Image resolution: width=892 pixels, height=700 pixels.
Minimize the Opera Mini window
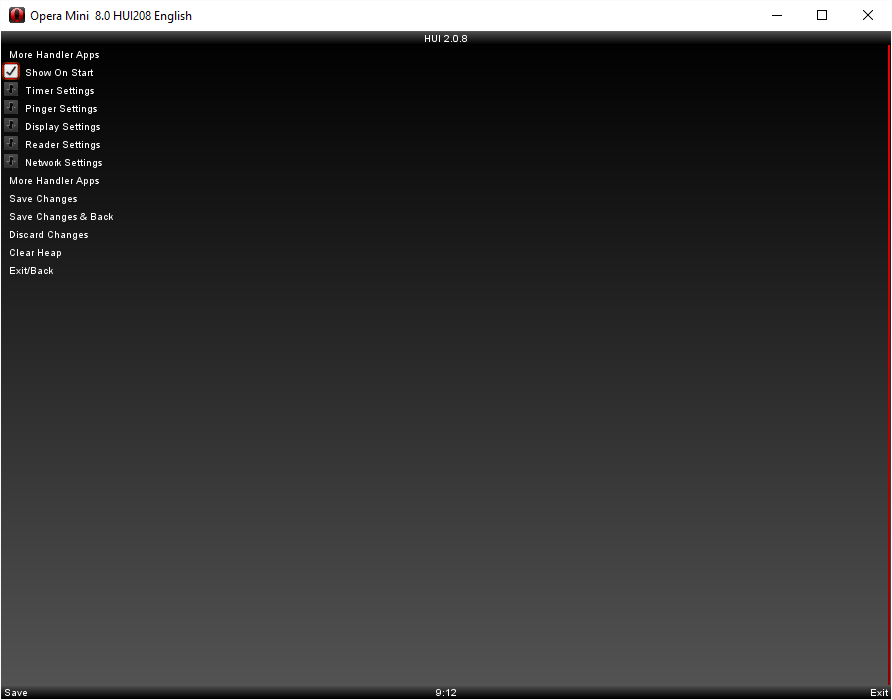[x=777, y=15]
